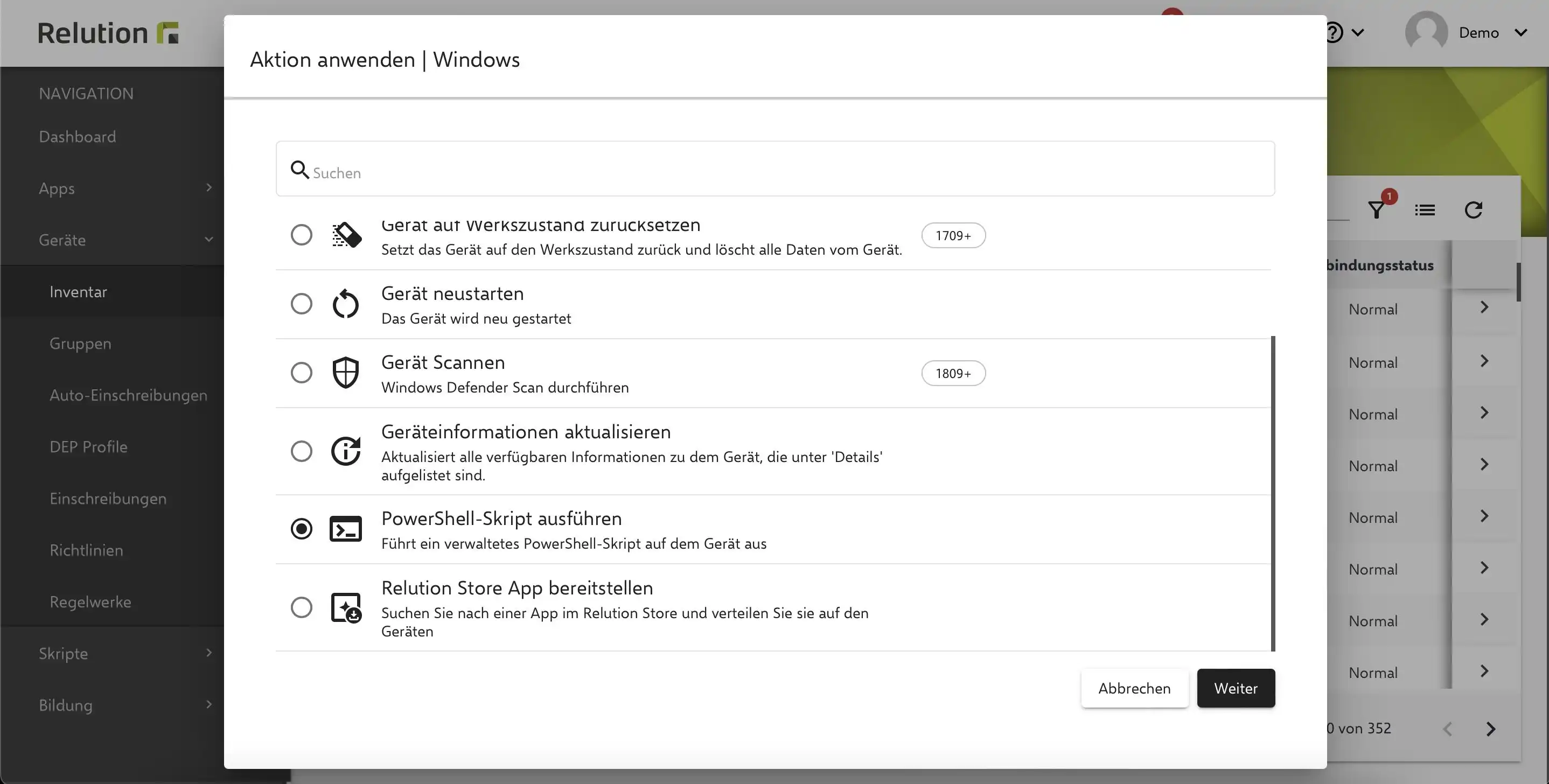Click the Gerät neustarten title text
Viewport: 1549px width, 784px height.
(452, 293)
